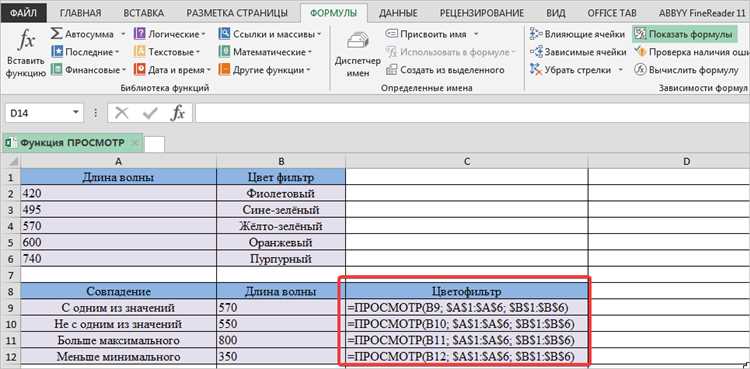The height and width of the screenshot is (369, 750).
Task: Open the Текстовые functions icon
Action: (x=140, y=52)
